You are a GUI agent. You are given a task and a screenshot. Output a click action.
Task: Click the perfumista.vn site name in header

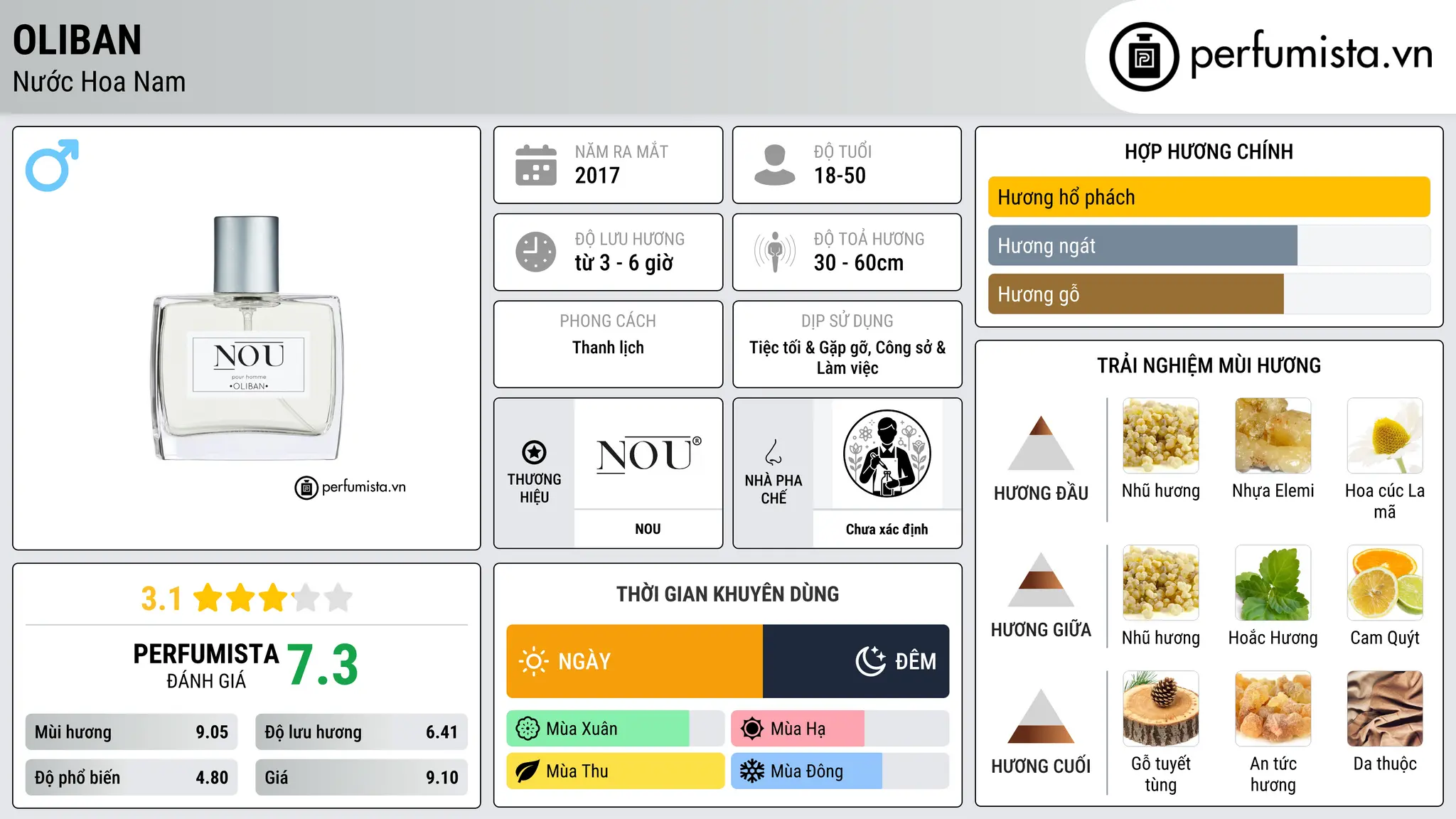click(x=1311, y=54)
